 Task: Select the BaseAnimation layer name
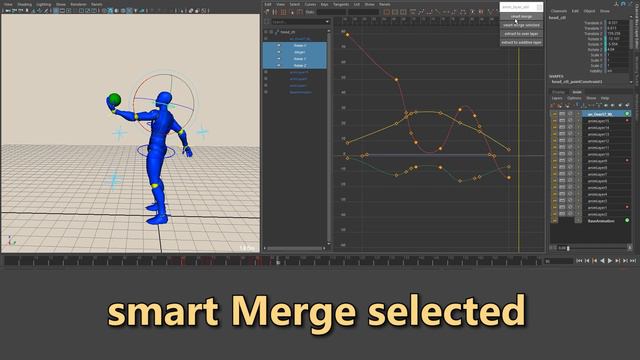click(x=601, y=221)
